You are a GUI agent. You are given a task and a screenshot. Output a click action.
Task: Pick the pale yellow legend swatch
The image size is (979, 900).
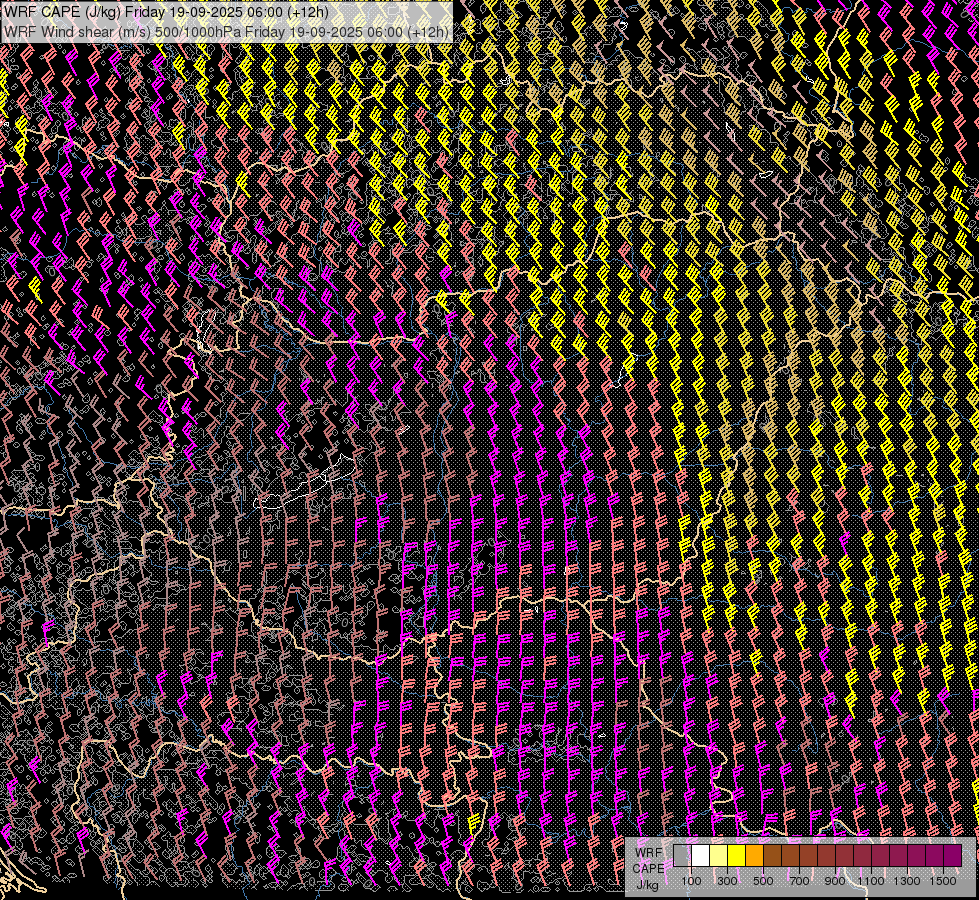[x=718, y=856]
